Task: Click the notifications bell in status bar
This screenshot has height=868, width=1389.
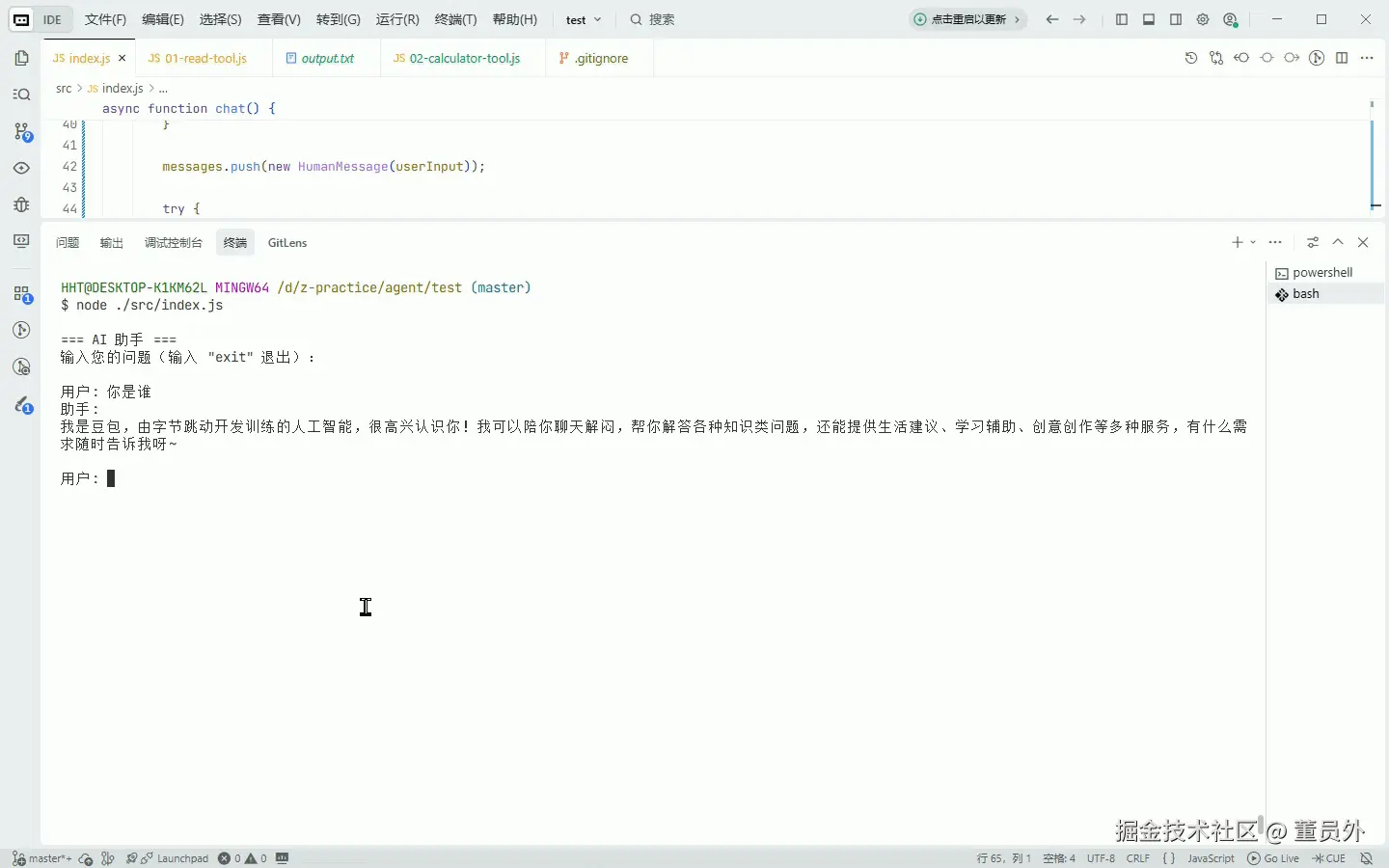Action: tap(1366, 858)
